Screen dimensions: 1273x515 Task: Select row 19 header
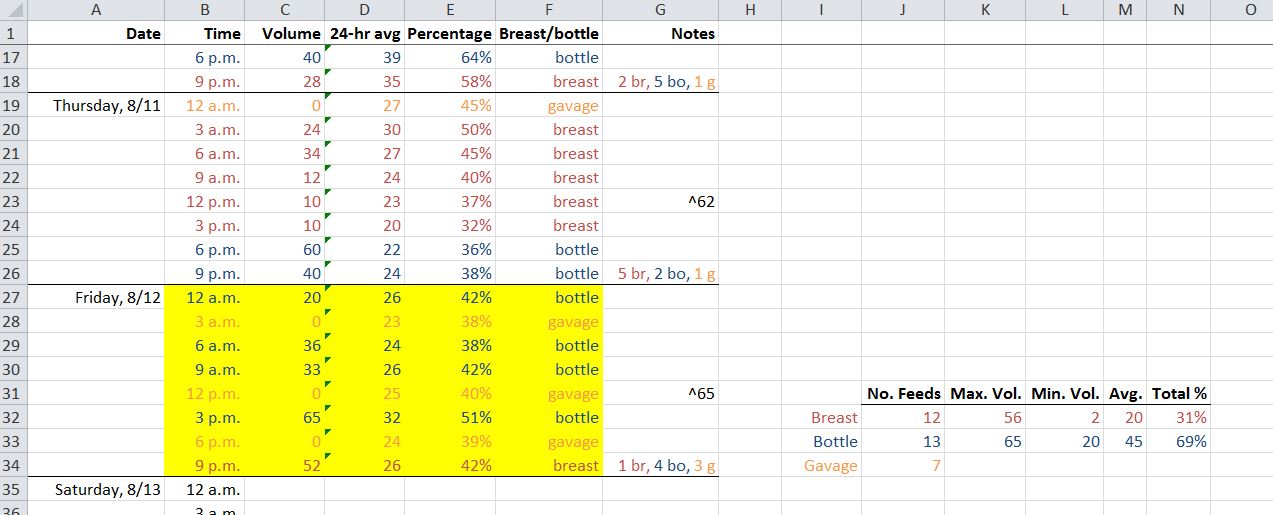(x=13, y=106)
